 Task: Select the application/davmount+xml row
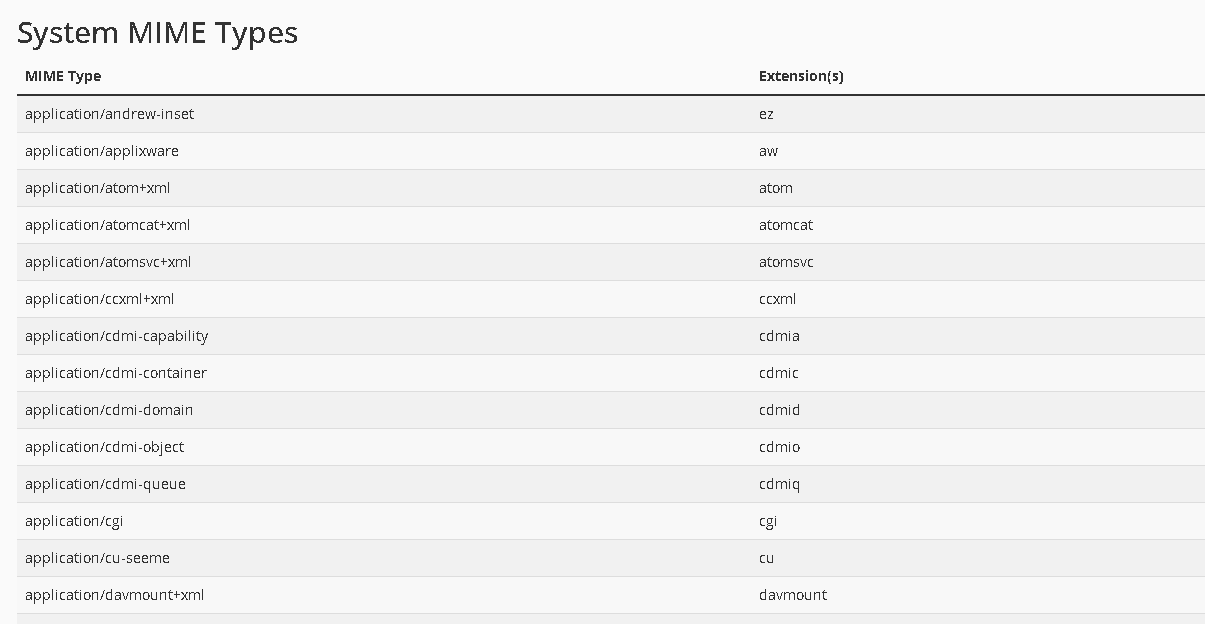[611, 595]
